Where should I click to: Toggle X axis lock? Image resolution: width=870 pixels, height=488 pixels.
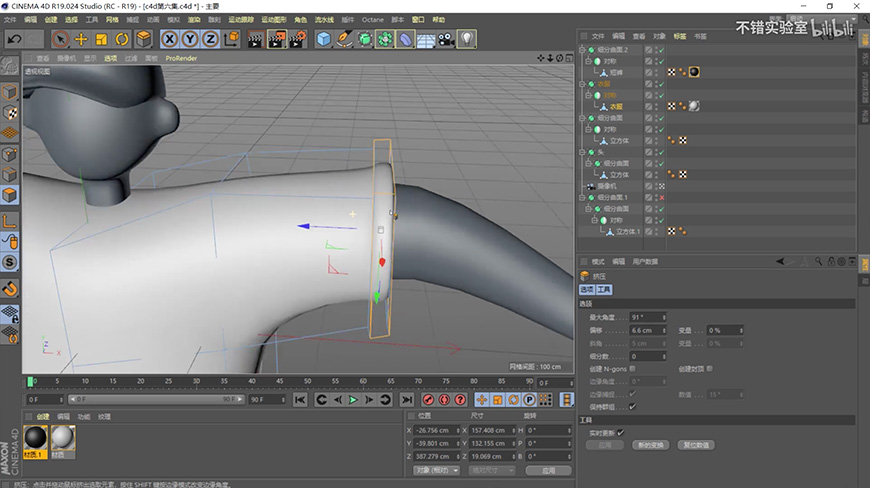coord(169,39)
